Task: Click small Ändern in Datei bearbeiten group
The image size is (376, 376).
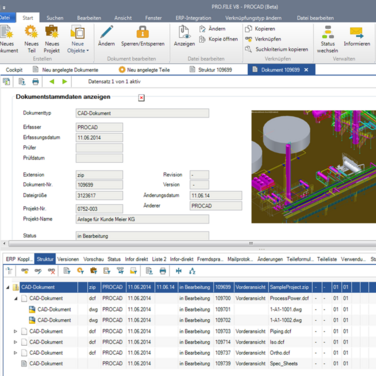Action: pos(212,29)
